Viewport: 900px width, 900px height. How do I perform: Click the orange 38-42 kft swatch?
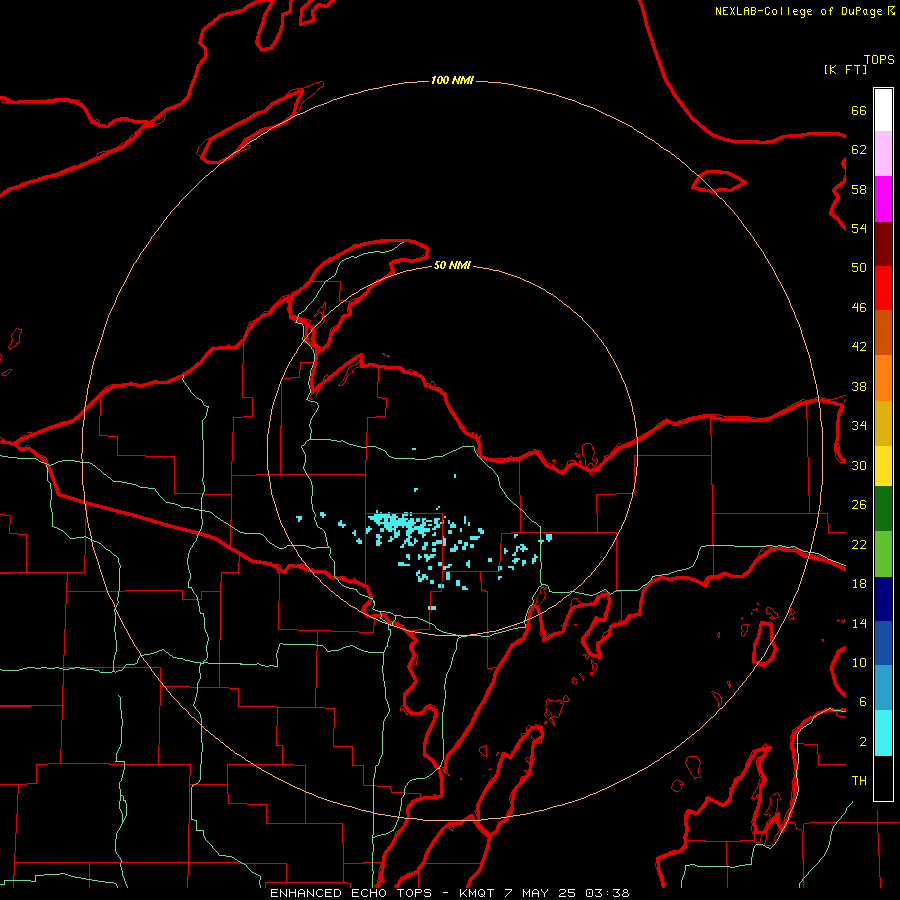coord(883,378)
